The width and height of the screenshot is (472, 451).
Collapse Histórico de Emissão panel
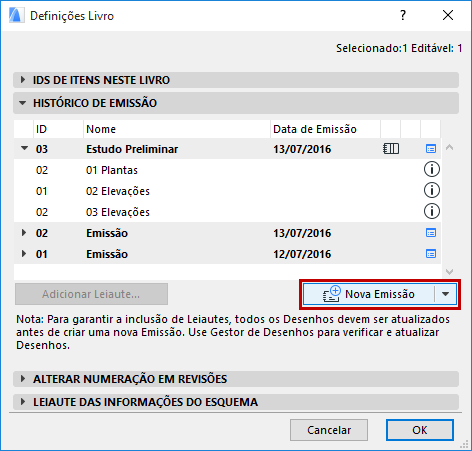click(x=22, y=103)
